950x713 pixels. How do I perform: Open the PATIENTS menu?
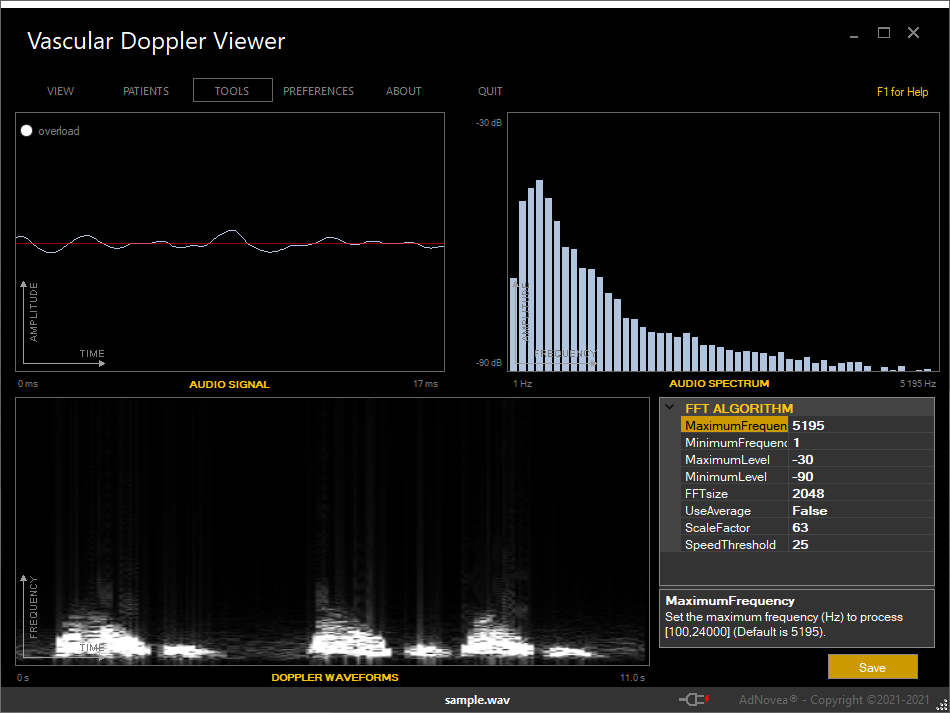(146, 91)
